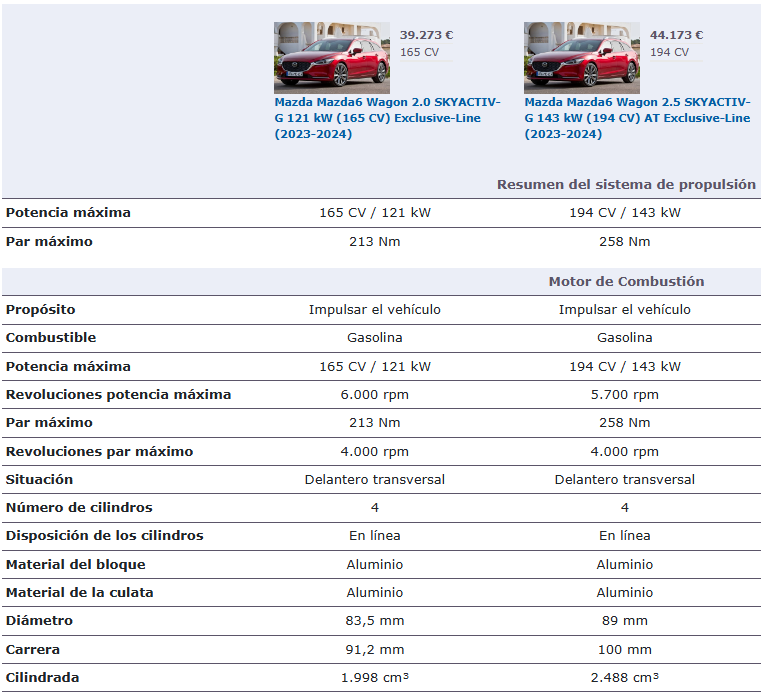Viewport: 761px width, 695px height.
Task: Click the 'Diámetro' row label
Action: tap(39, 621)
